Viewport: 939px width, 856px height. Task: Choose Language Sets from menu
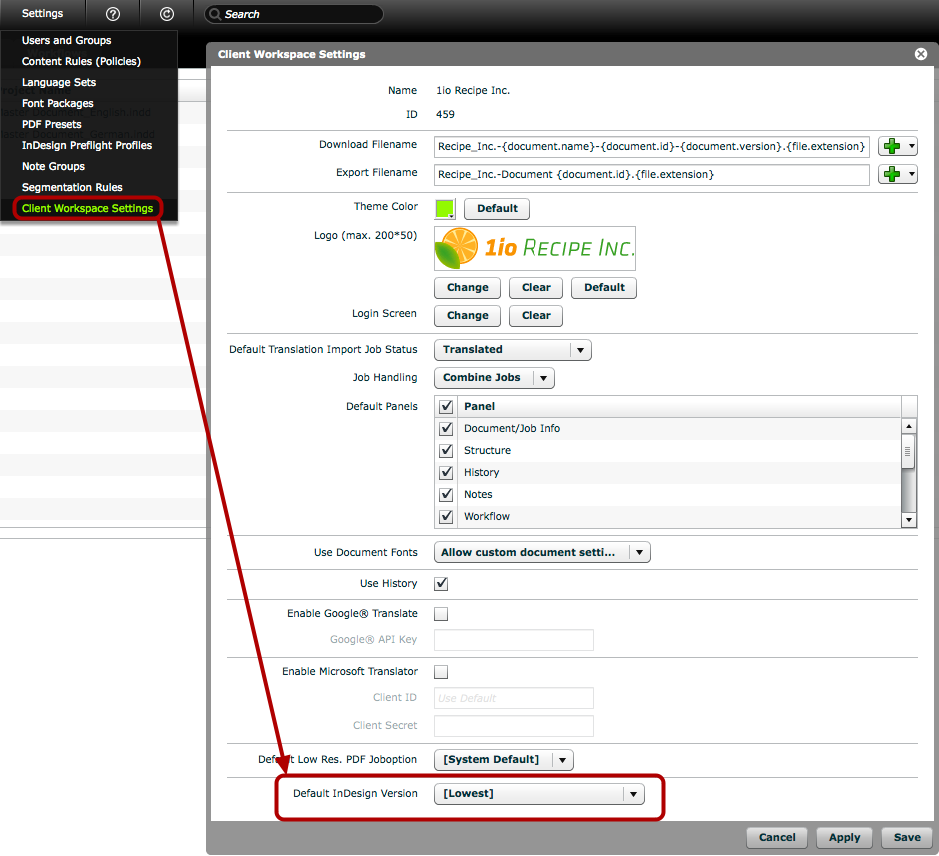pos(59,82)
